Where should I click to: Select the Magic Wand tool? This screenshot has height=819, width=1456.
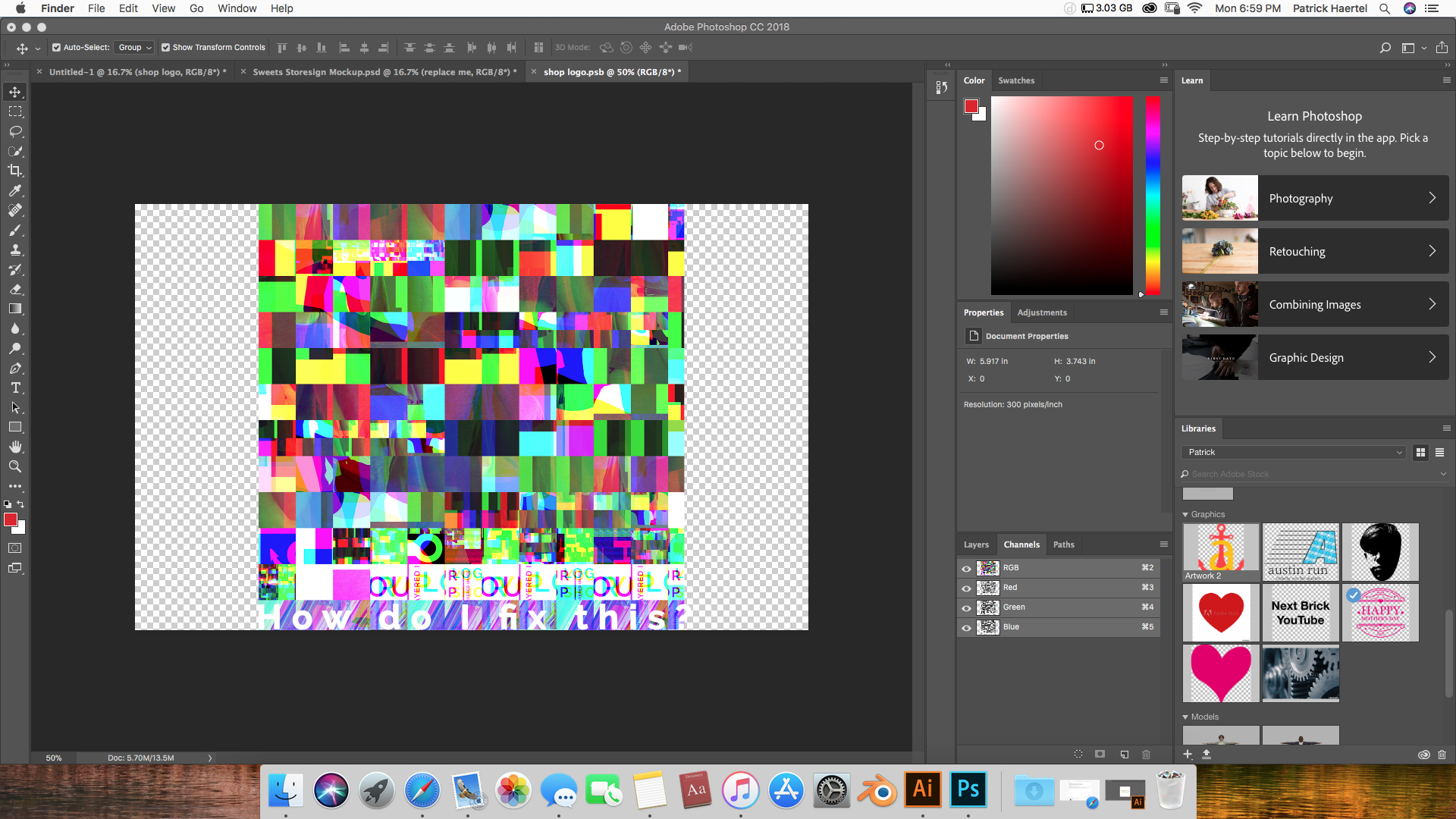point(15,151)
